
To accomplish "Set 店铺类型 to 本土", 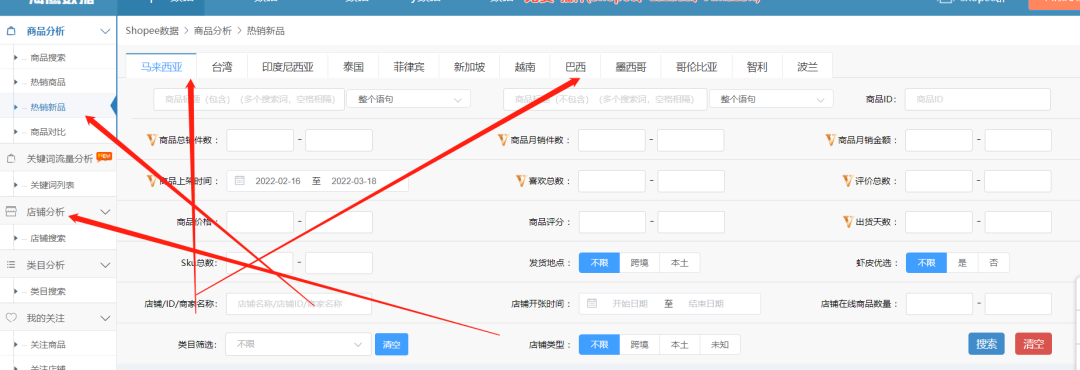I will pyautogui.click(x=680, y=345).
